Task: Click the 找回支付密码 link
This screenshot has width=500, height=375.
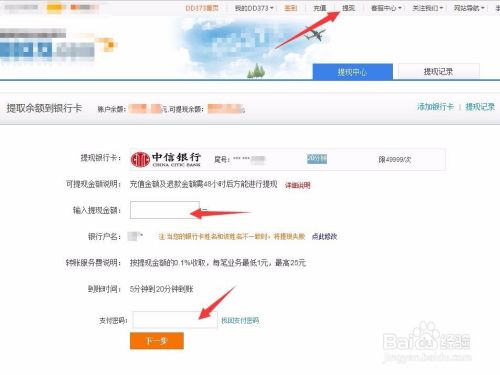Action: [x=240, y=320]
